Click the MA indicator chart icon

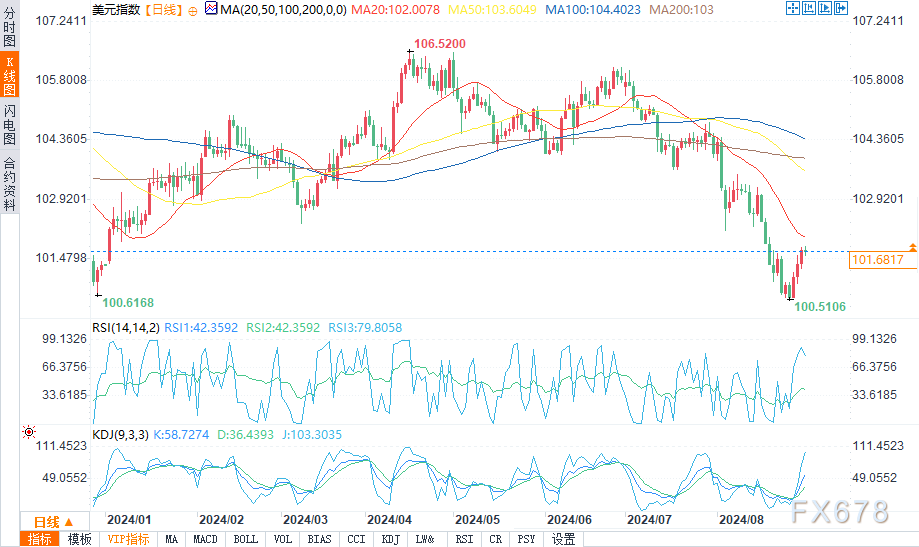tap(210, 9)
